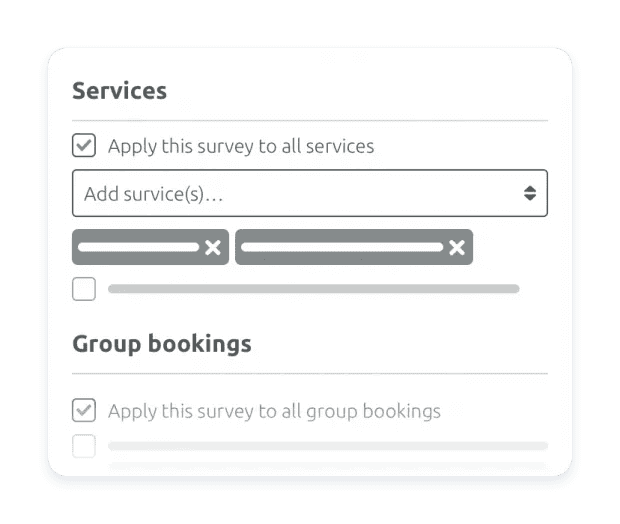Click the checkmark inside the services checkbox
620x524 pixels.
click(84, 146)
